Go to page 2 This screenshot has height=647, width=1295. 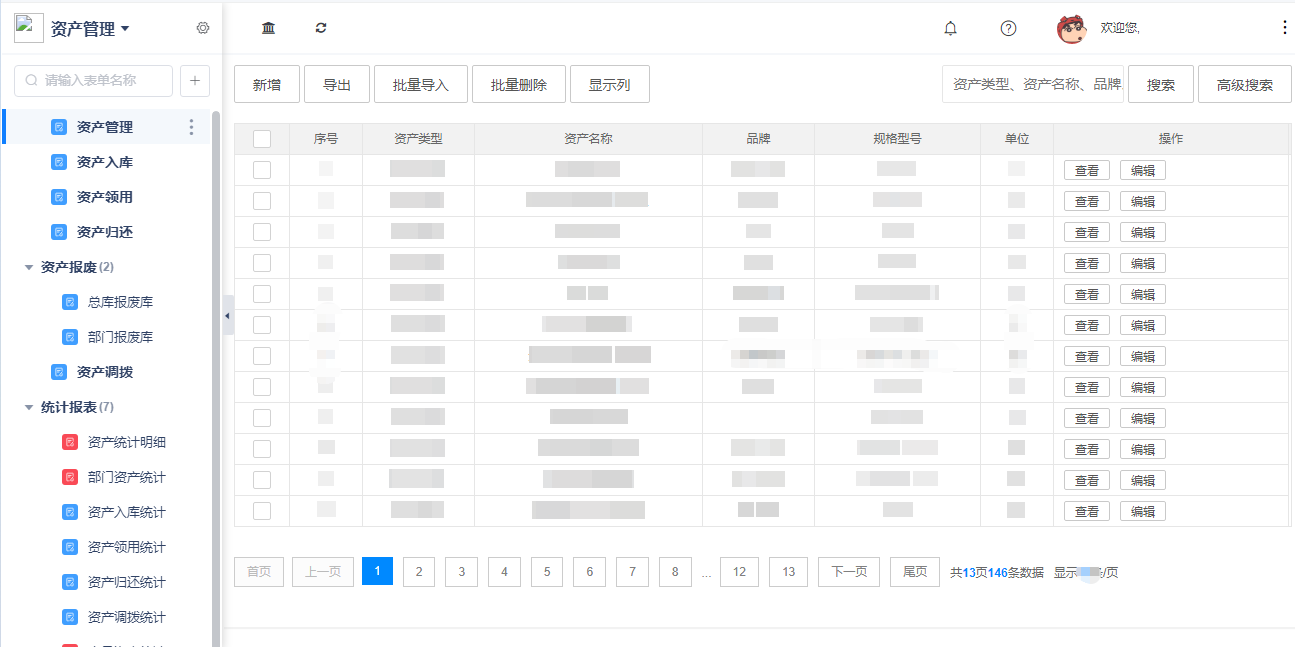click(418, 572)
